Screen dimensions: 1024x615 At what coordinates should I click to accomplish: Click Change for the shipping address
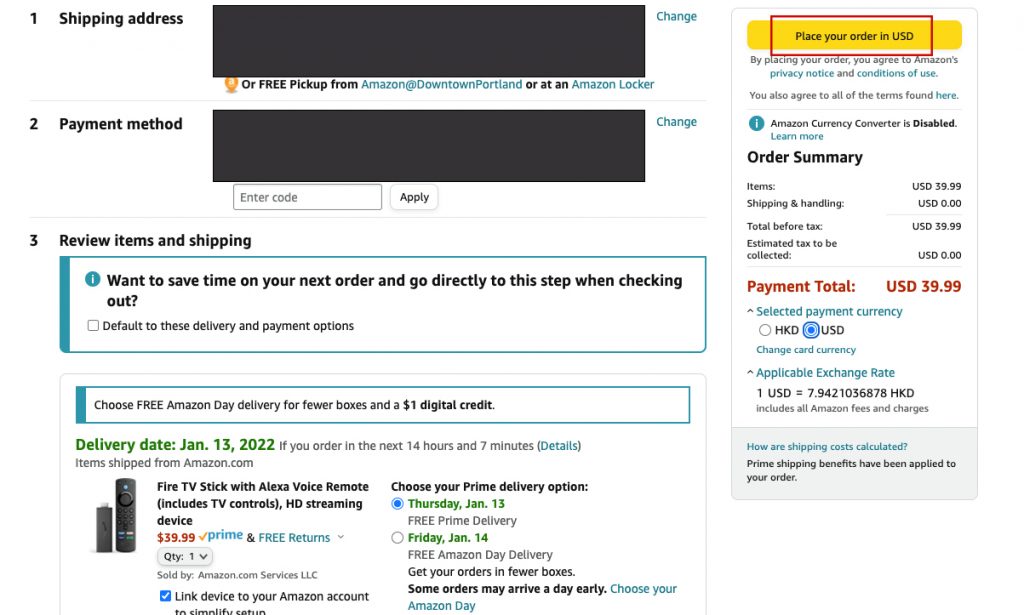[x=677, y=16]
